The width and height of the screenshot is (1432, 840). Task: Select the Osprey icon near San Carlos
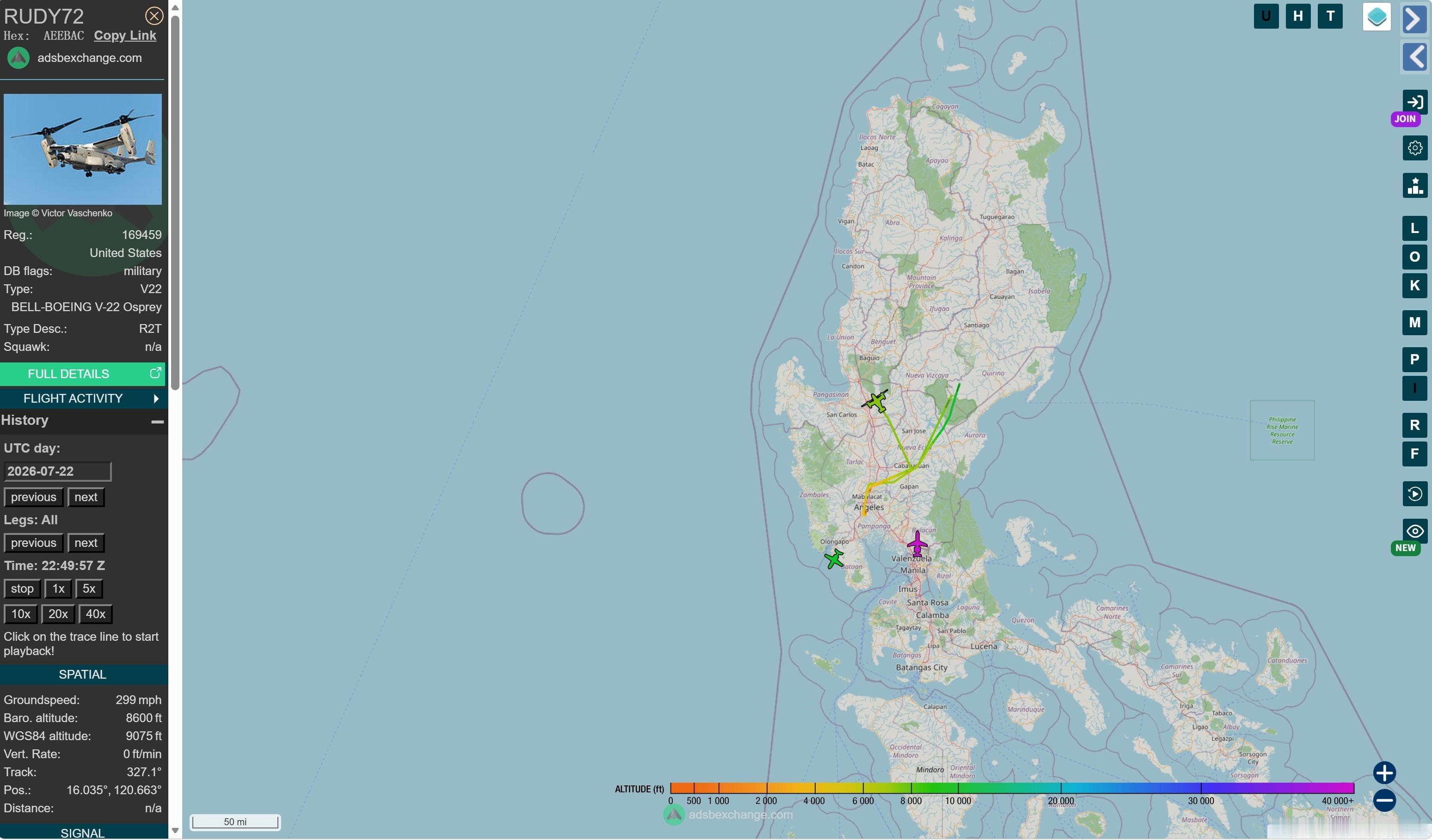(x=876, y=401)
